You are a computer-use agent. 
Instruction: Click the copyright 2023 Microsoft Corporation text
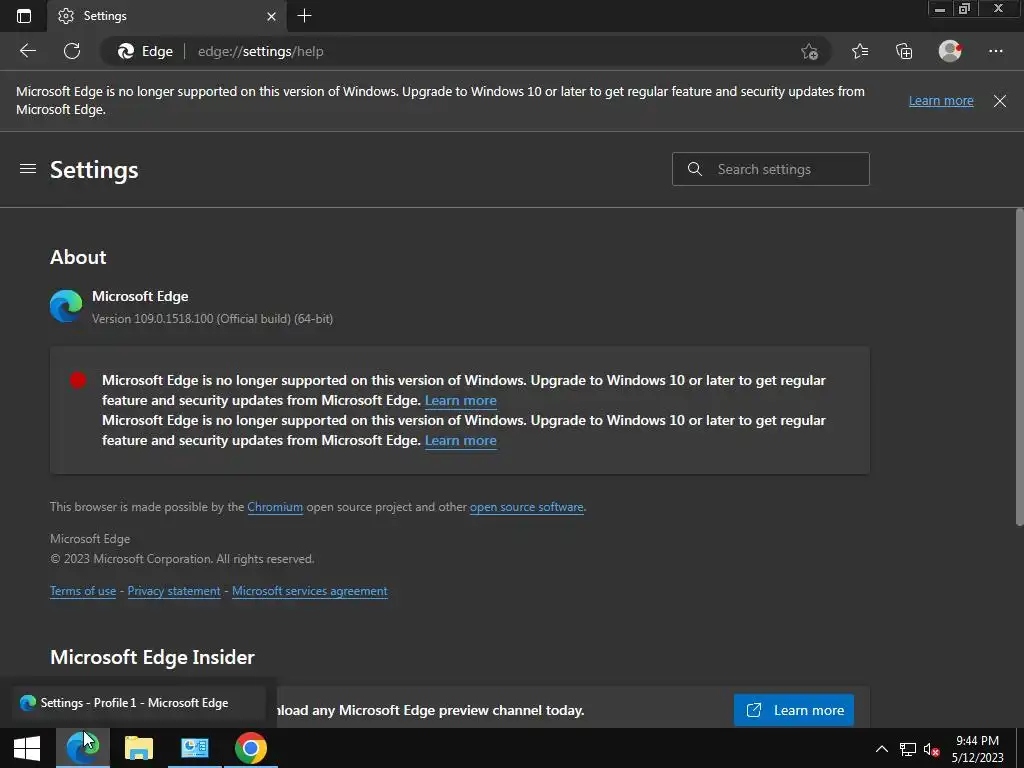coord(182,559)
